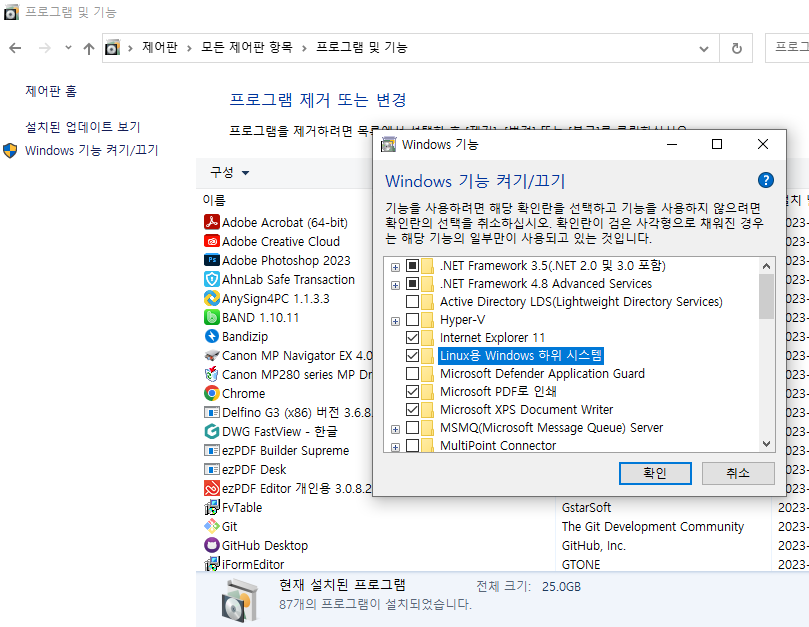
Task: Select the Linux용 Windows 하위 시스템 row label
Action: click(x=521, y=356)
